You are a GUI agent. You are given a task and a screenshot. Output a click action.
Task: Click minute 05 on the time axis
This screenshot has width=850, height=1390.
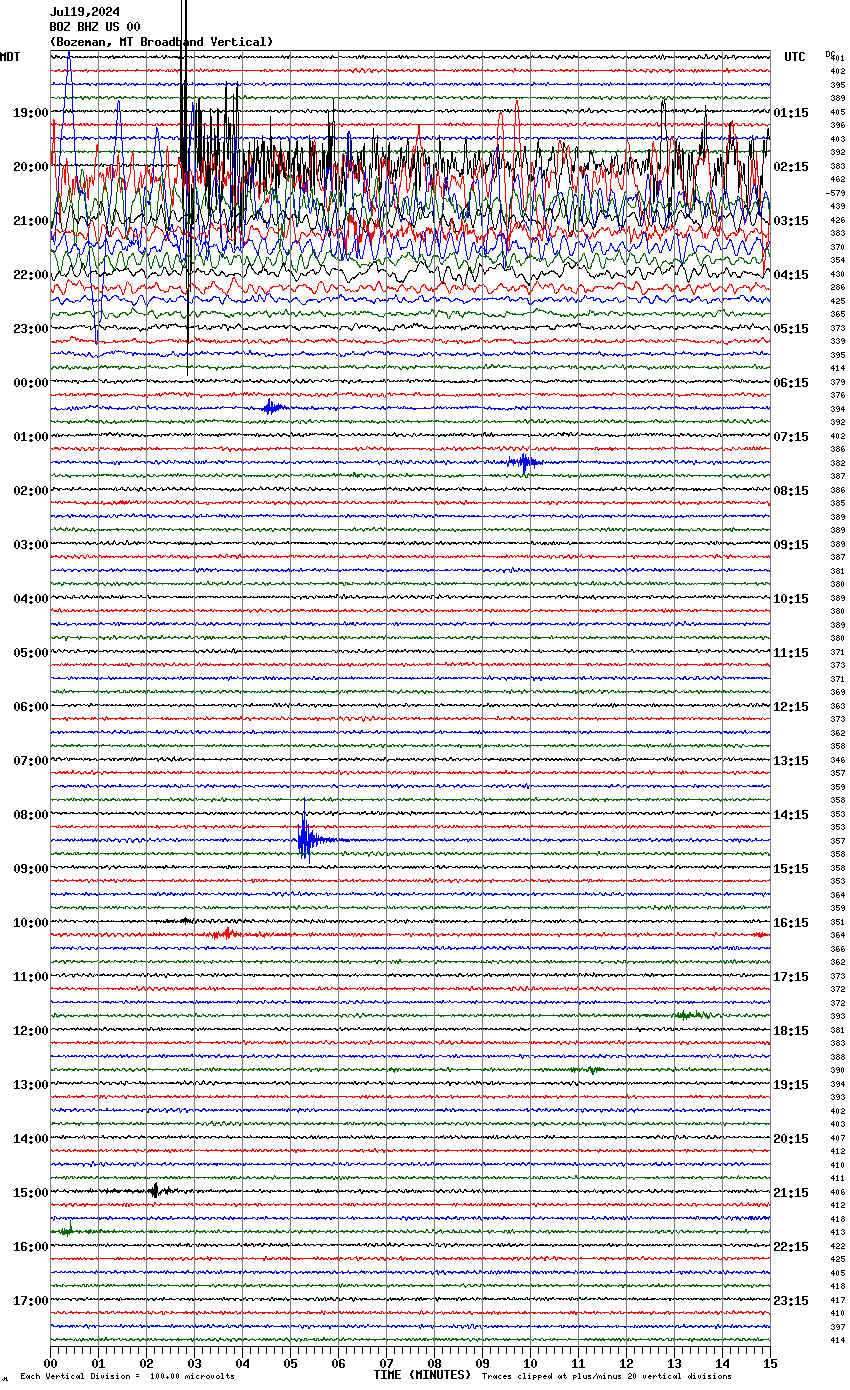pyautogui.click(x=290, y=1363)
